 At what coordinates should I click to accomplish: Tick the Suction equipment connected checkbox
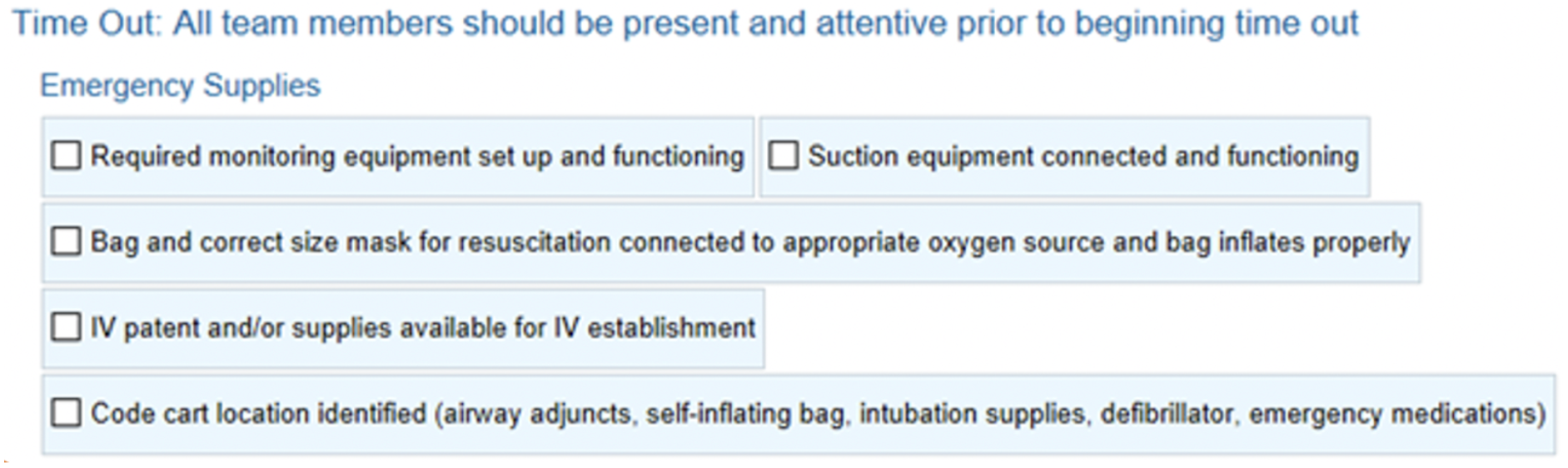[783, 155]
